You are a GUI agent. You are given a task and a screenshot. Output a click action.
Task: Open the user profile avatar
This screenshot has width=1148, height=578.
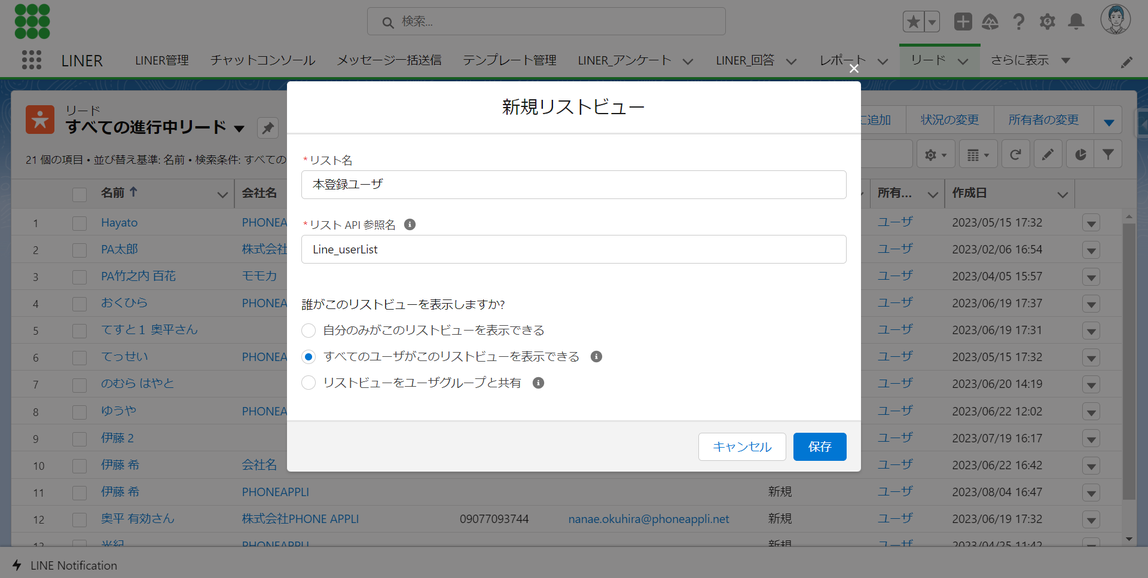coord(1116,21)
